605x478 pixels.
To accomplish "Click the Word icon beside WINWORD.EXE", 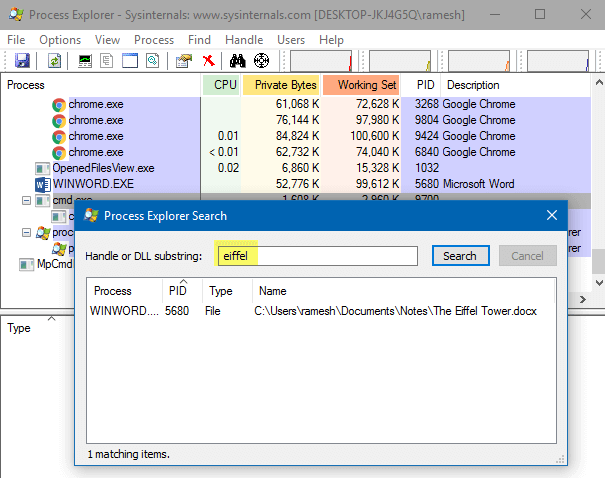I will pos(42,184).
